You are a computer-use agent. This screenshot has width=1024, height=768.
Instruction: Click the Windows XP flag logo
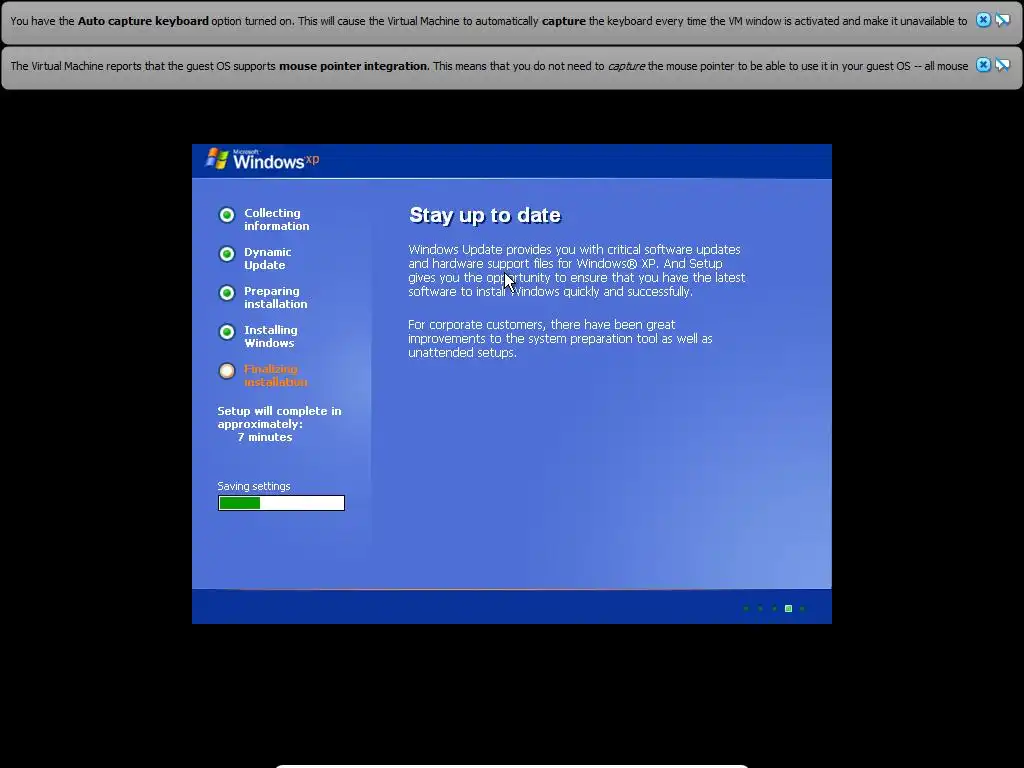pos(217,158)
